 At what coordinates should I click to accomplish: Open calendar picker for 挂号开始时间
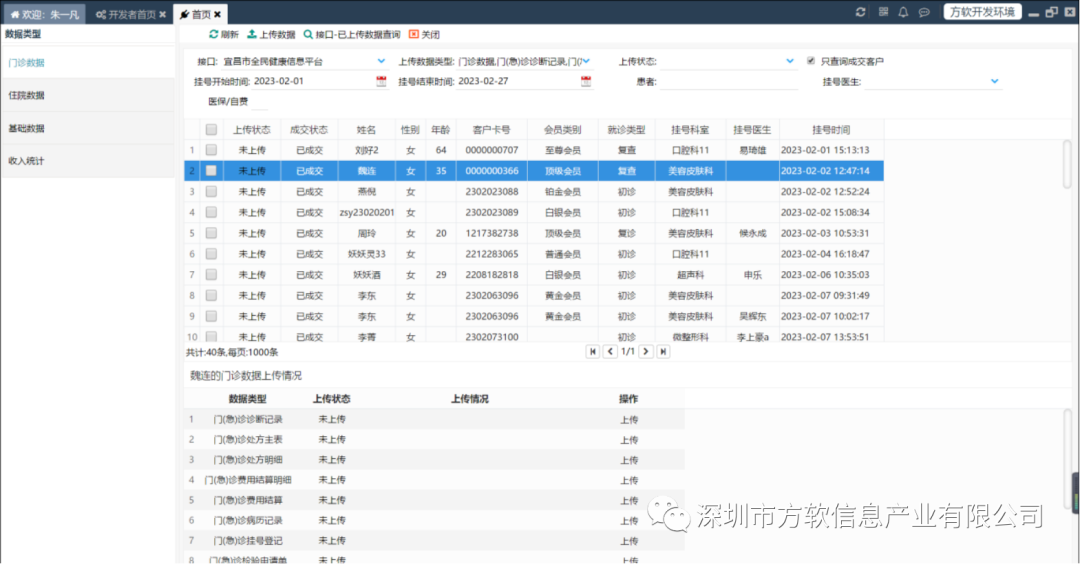381,82
